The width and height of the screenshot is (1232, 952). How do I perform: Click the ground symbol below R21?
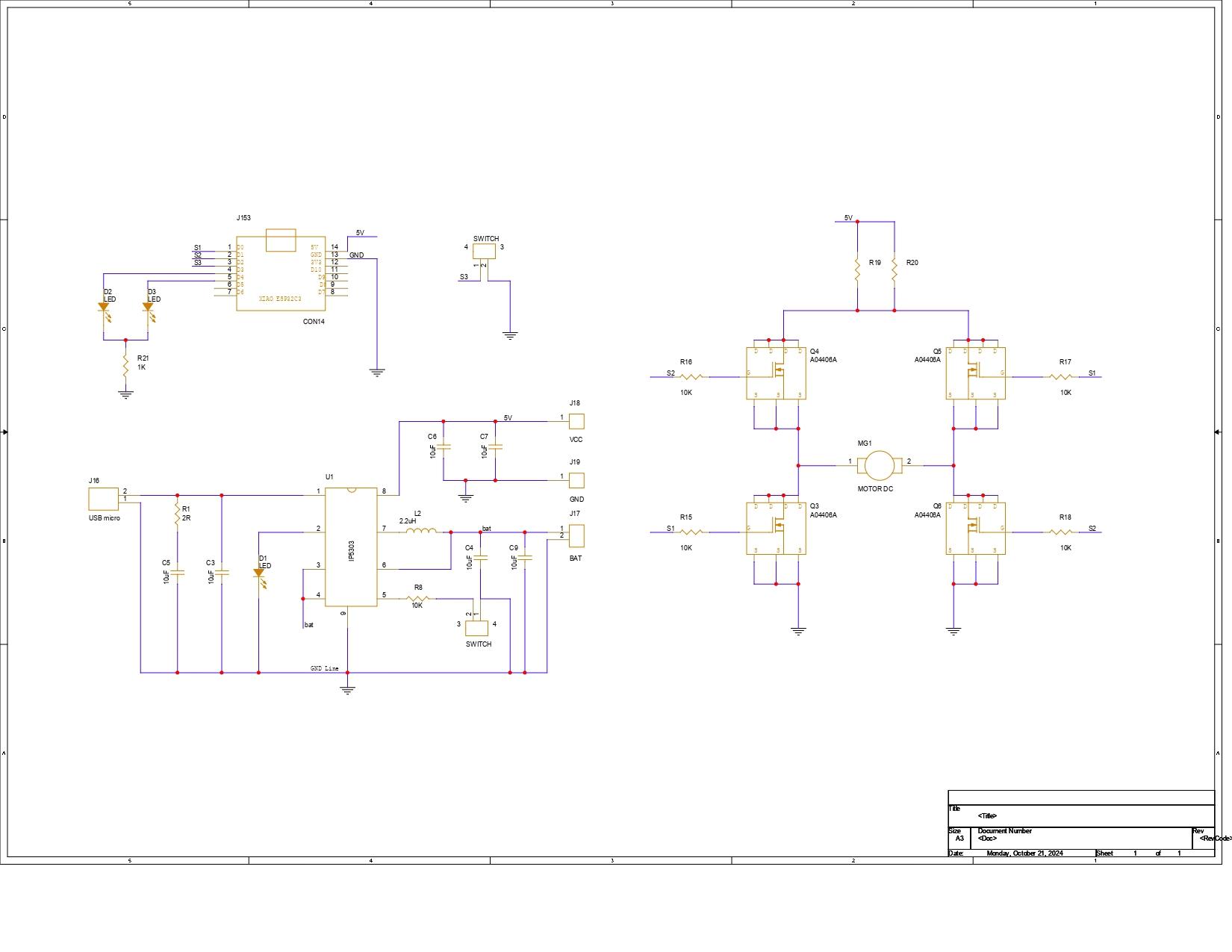coord(125,394)
